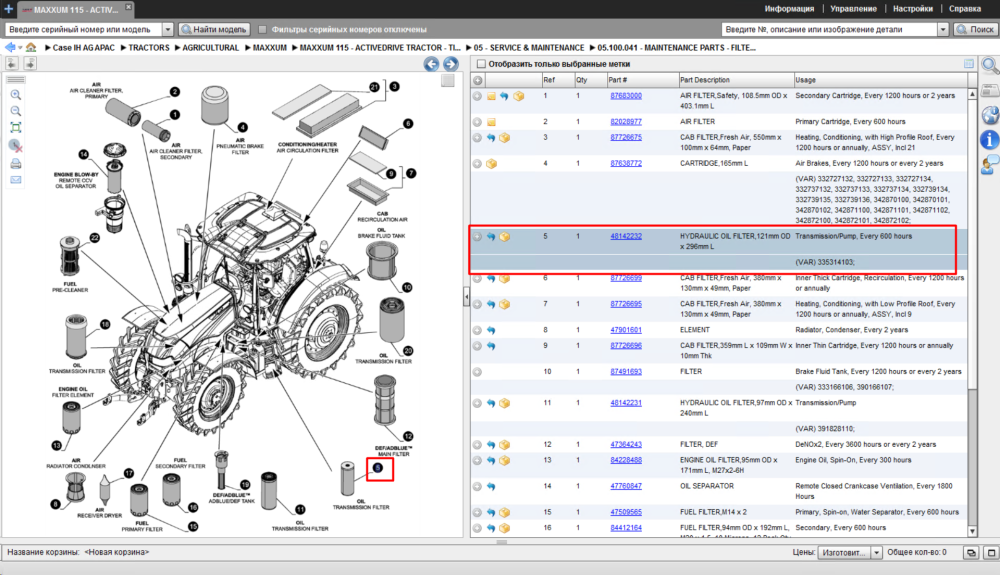This screenshot has width=1000, height=575.
Task: Zoom in on the parts diagram
Action: (x=16, y=95)
